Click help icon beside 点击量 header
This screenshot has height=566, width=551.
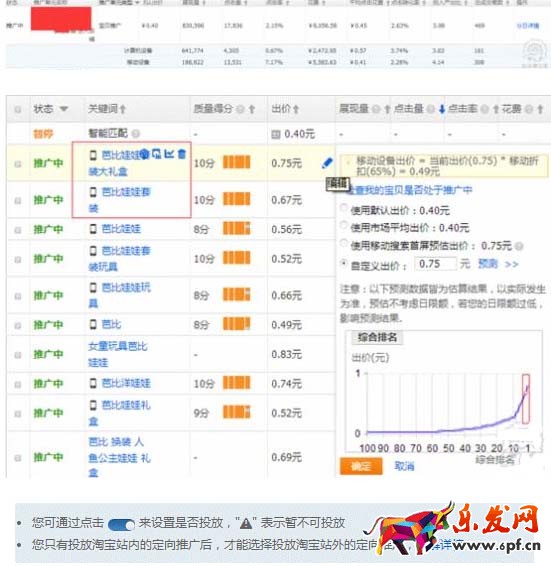click(431, 109)
